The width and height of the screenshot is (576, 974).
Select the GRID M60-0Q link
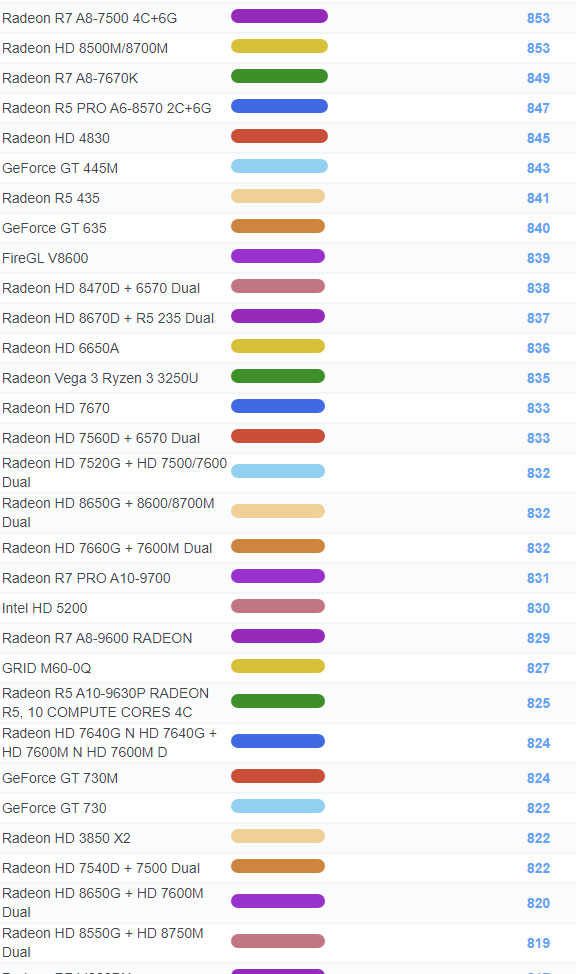coord(47,668)
